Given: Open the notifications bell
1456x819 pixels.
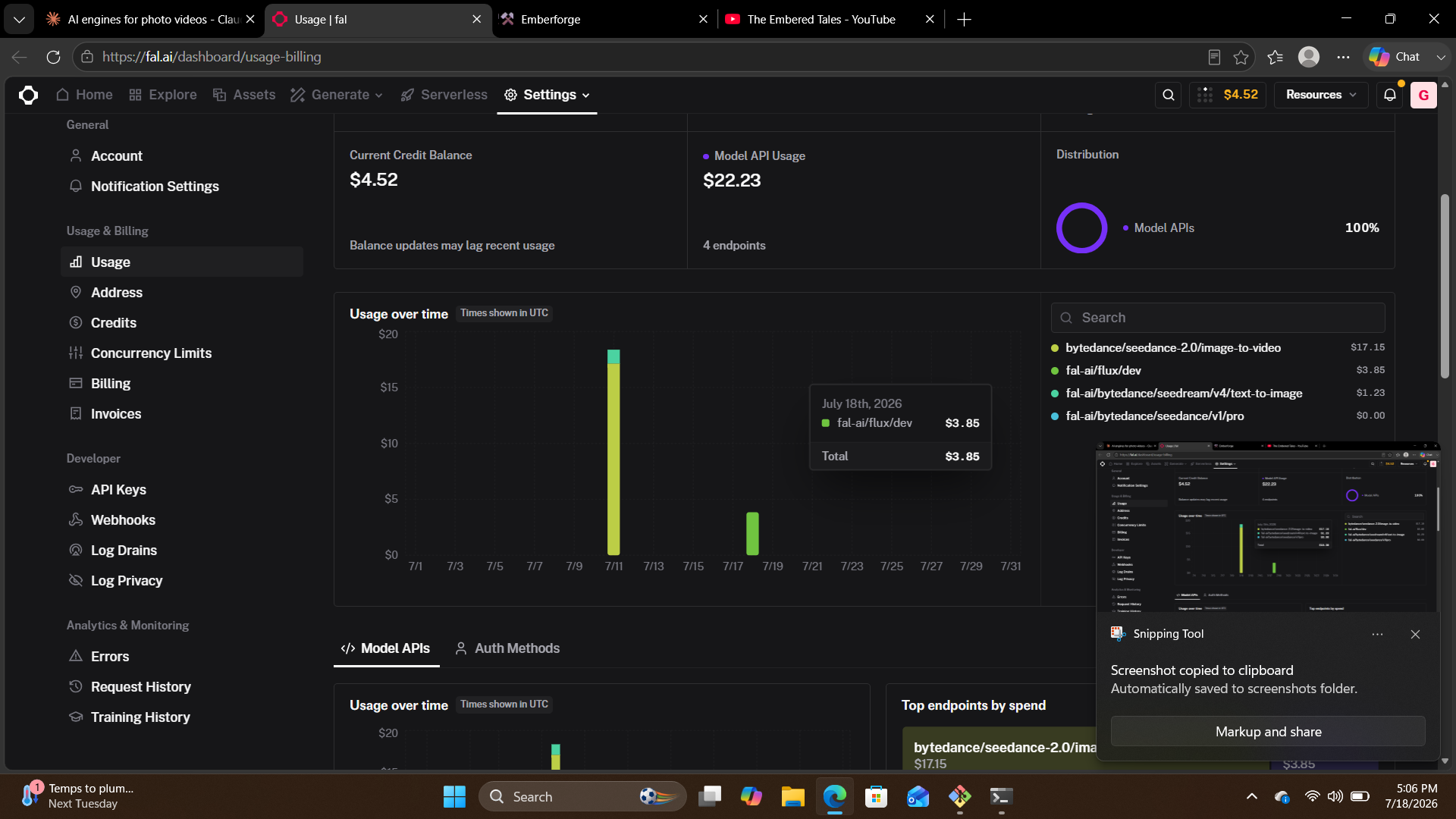Looking at the screenshot, I should point(1389,95).
